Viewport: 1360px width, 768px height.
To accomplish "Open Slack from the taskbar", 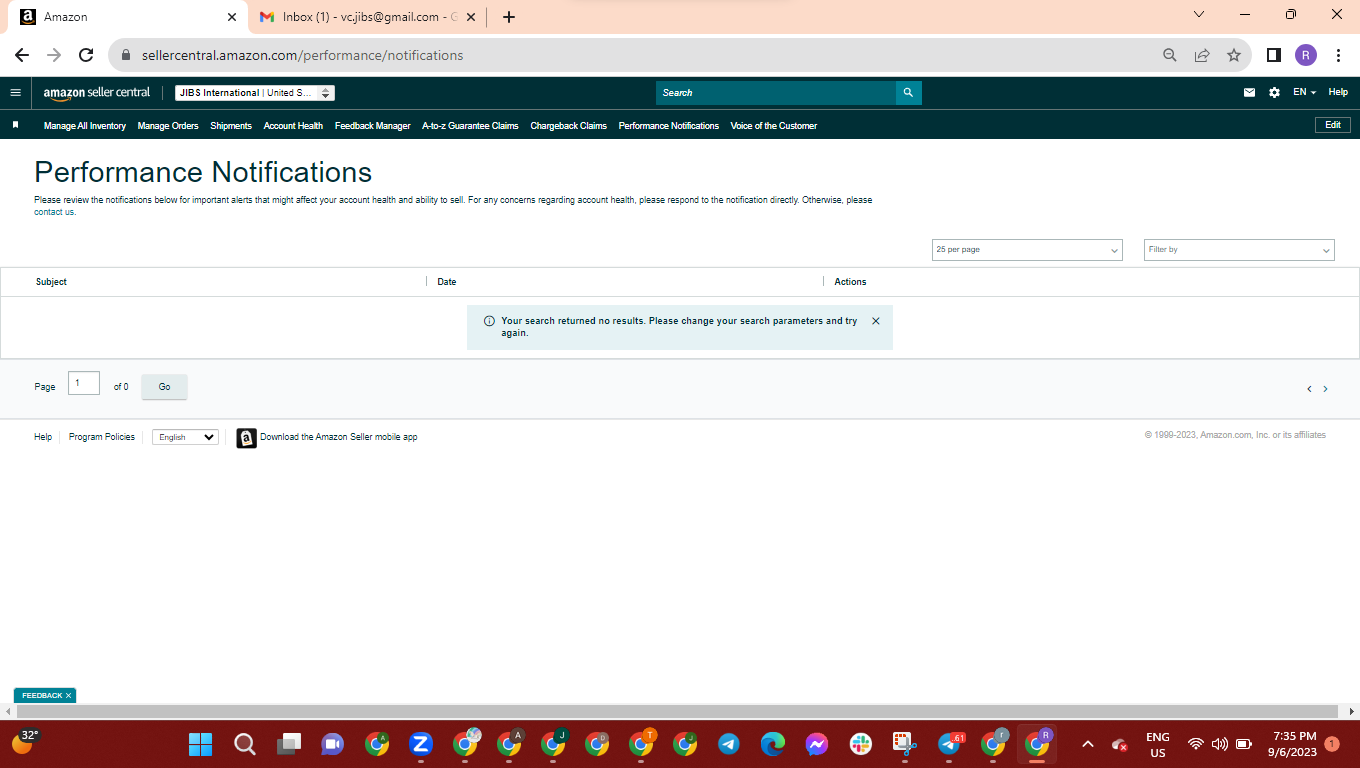I will click(861, 744).
